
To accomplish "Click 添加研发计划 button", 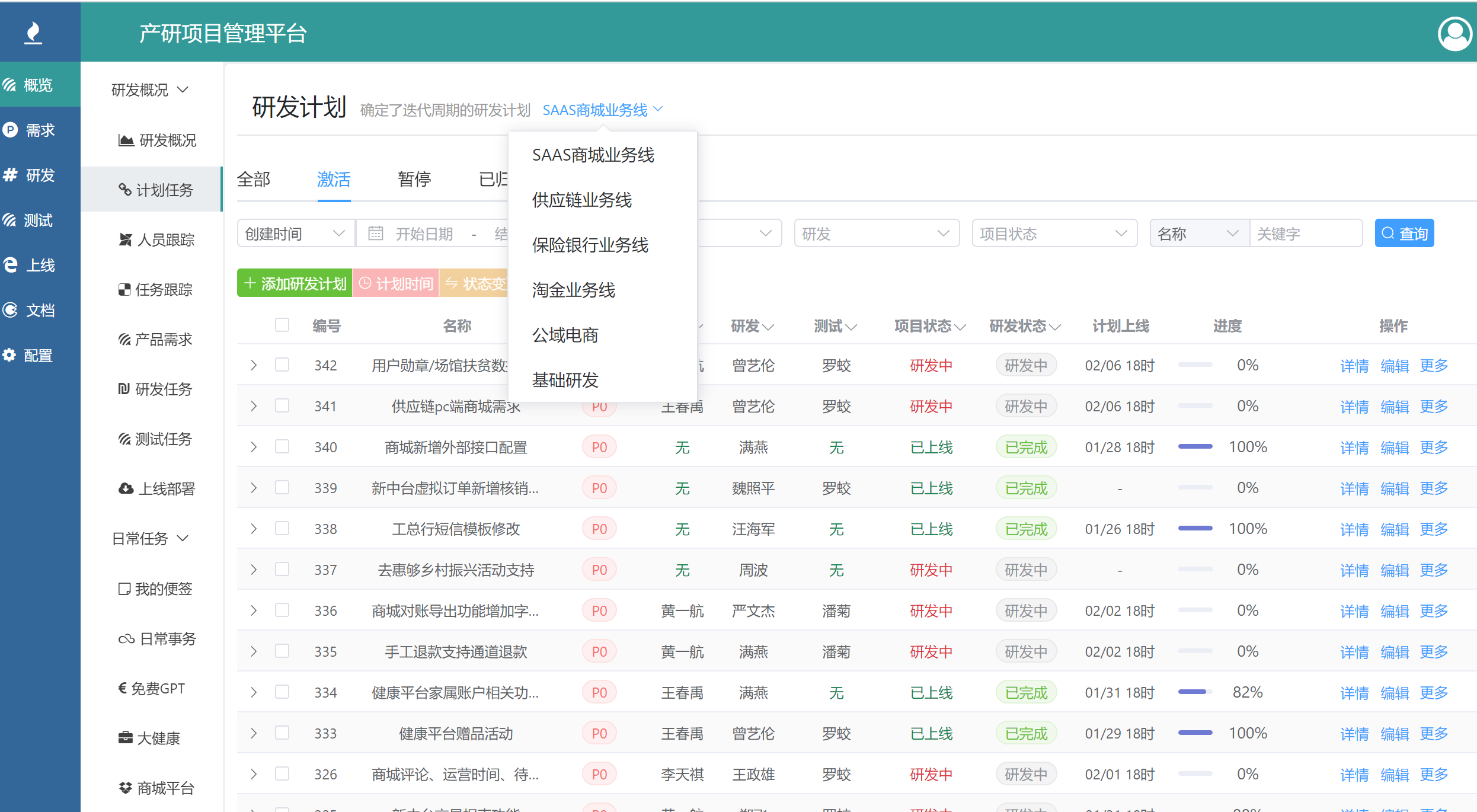I will [x=295, y=283].
